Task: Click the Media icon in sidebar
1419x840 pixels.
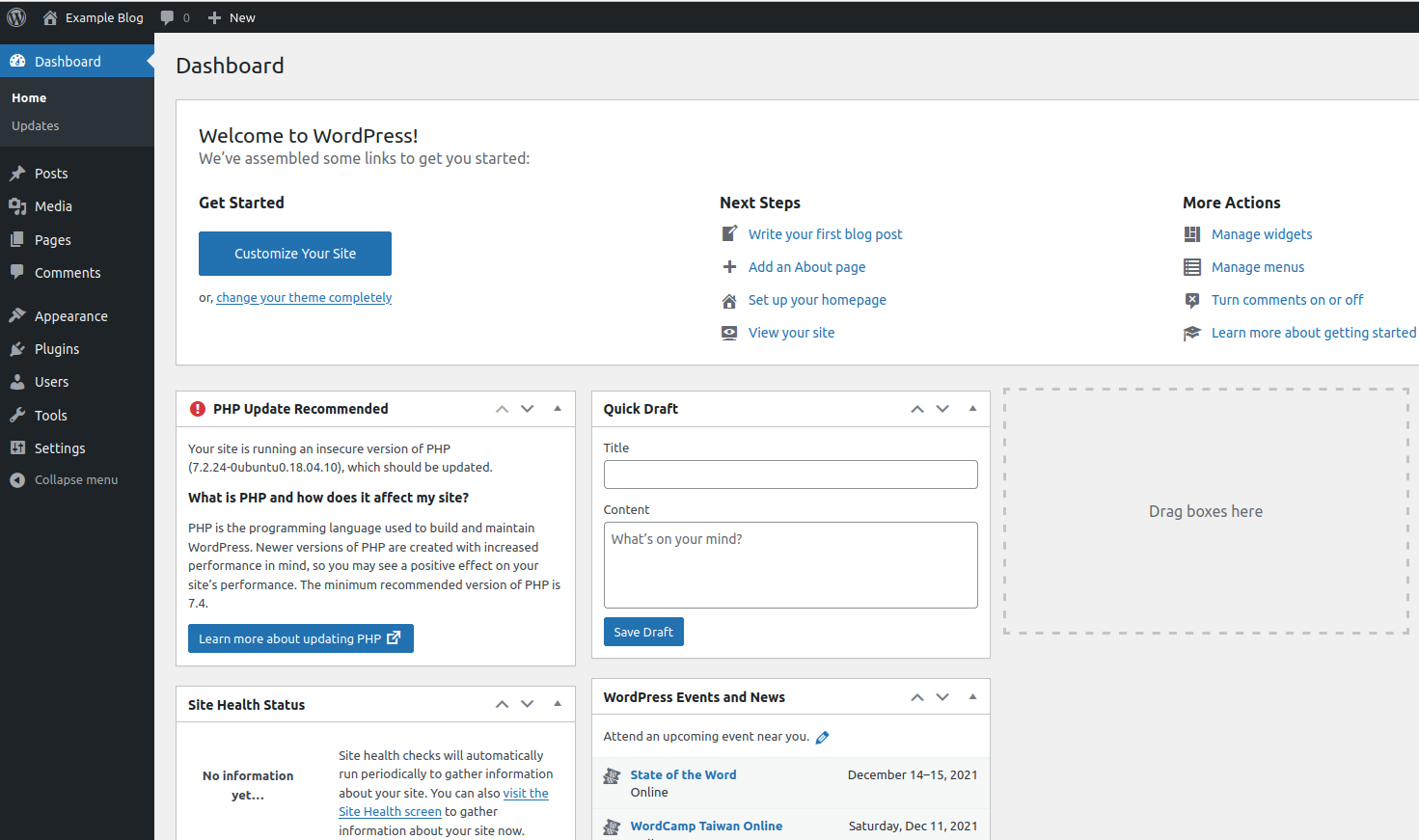Action: click(17, 206)
